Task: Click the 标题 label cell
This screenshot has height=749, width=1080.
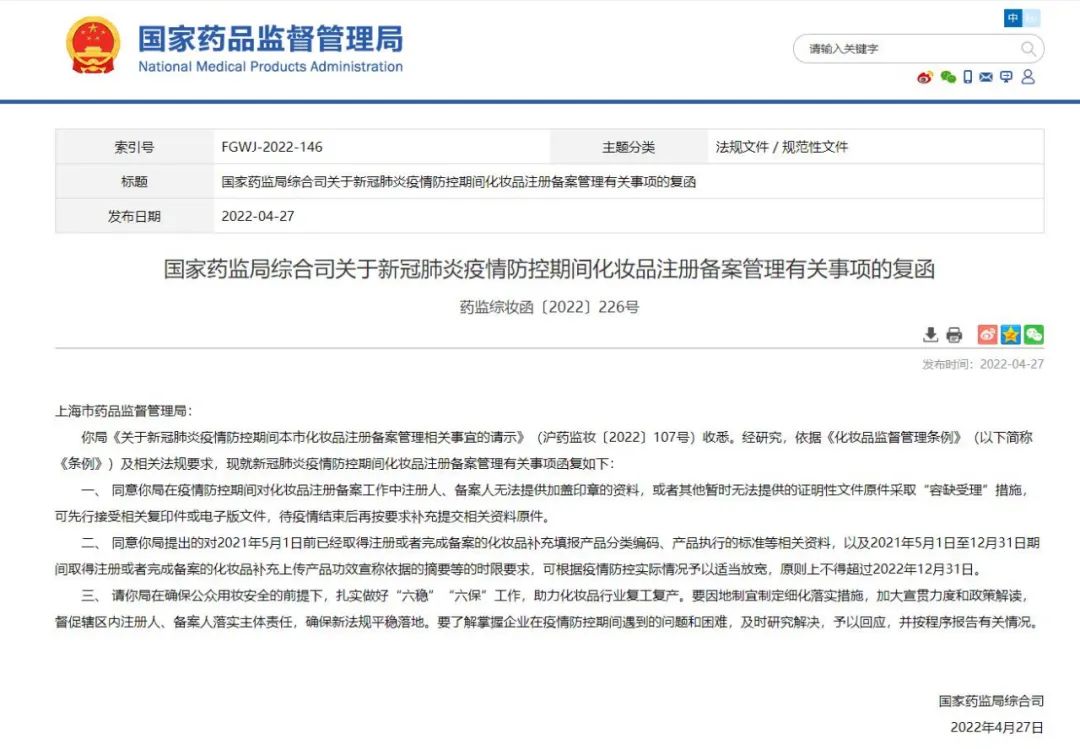Action: 134,182
